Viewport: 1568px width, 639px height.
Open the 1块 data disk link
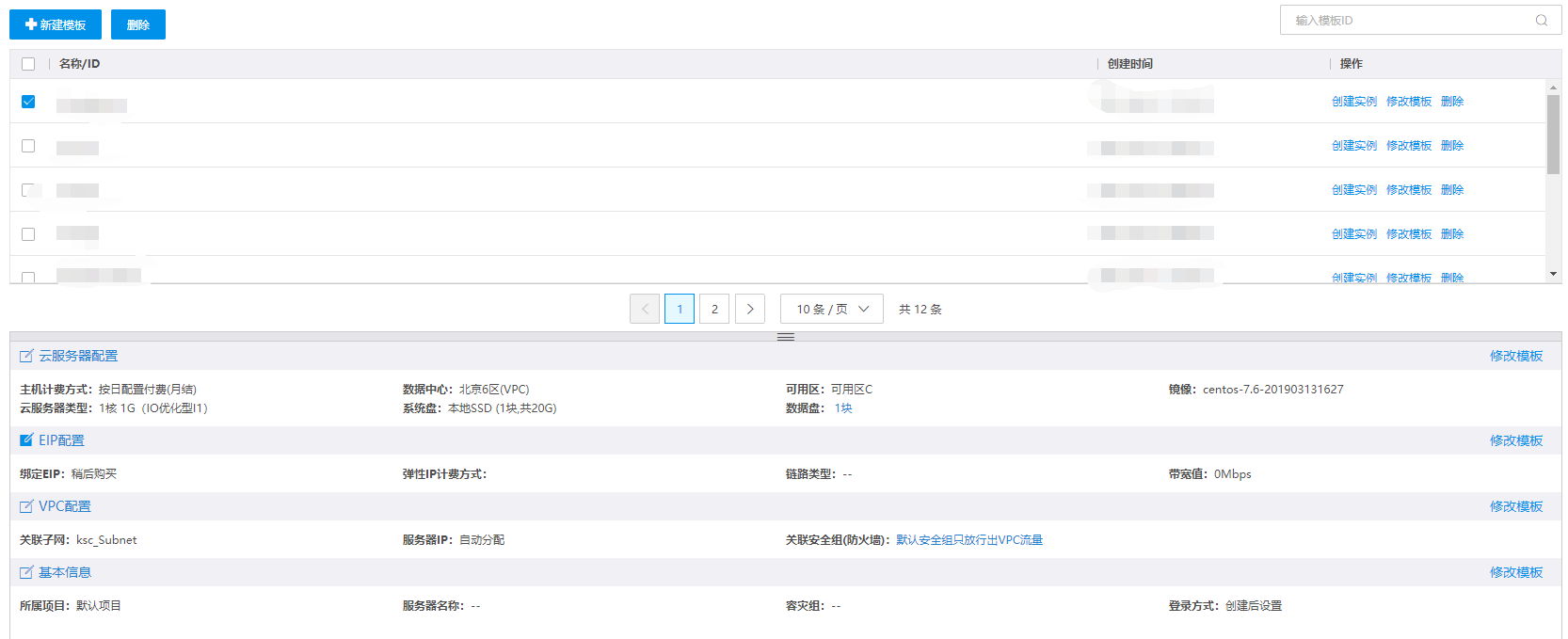click(x=843, y=408)
